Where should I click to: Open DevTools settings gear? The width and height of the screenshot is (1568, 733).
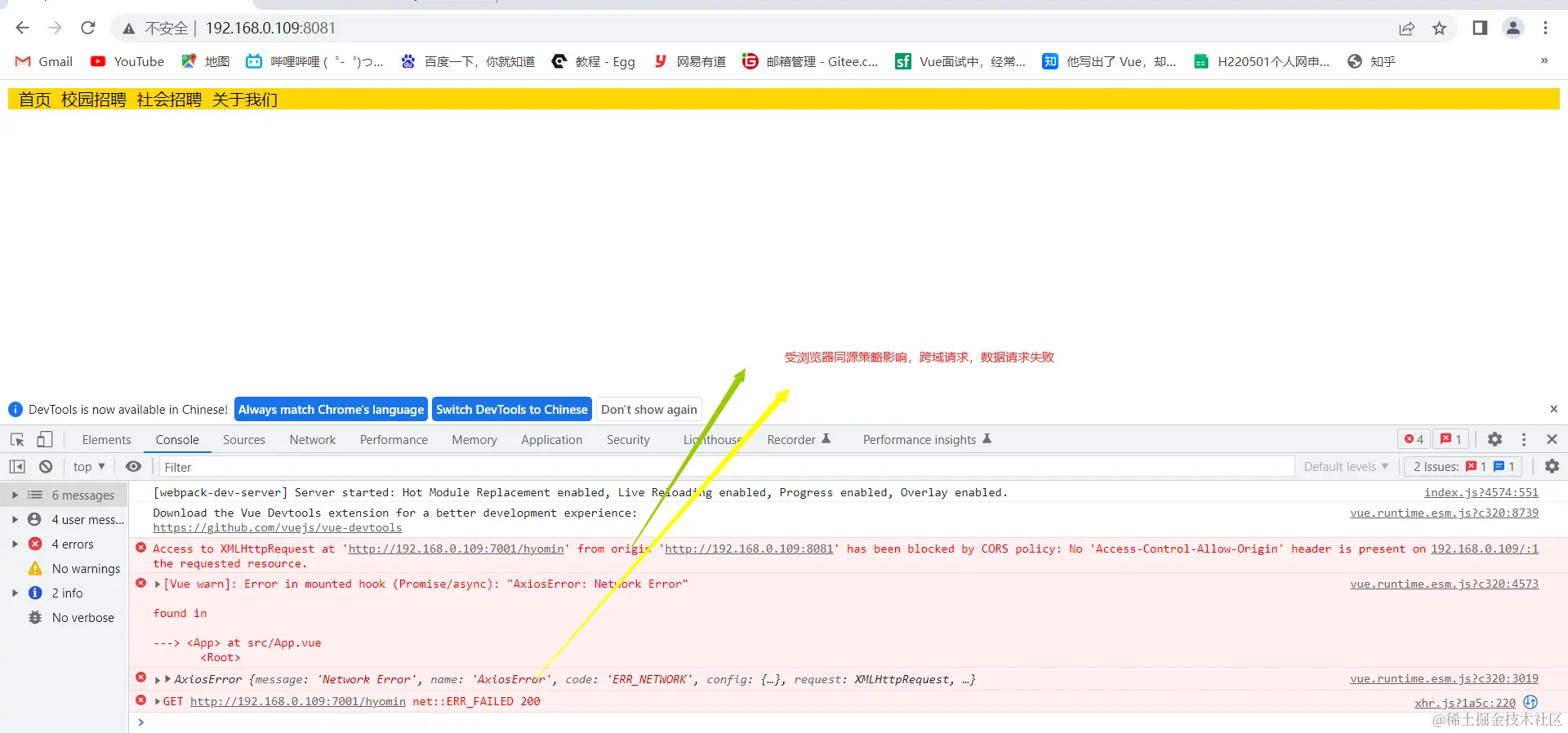click(1494, 439)
